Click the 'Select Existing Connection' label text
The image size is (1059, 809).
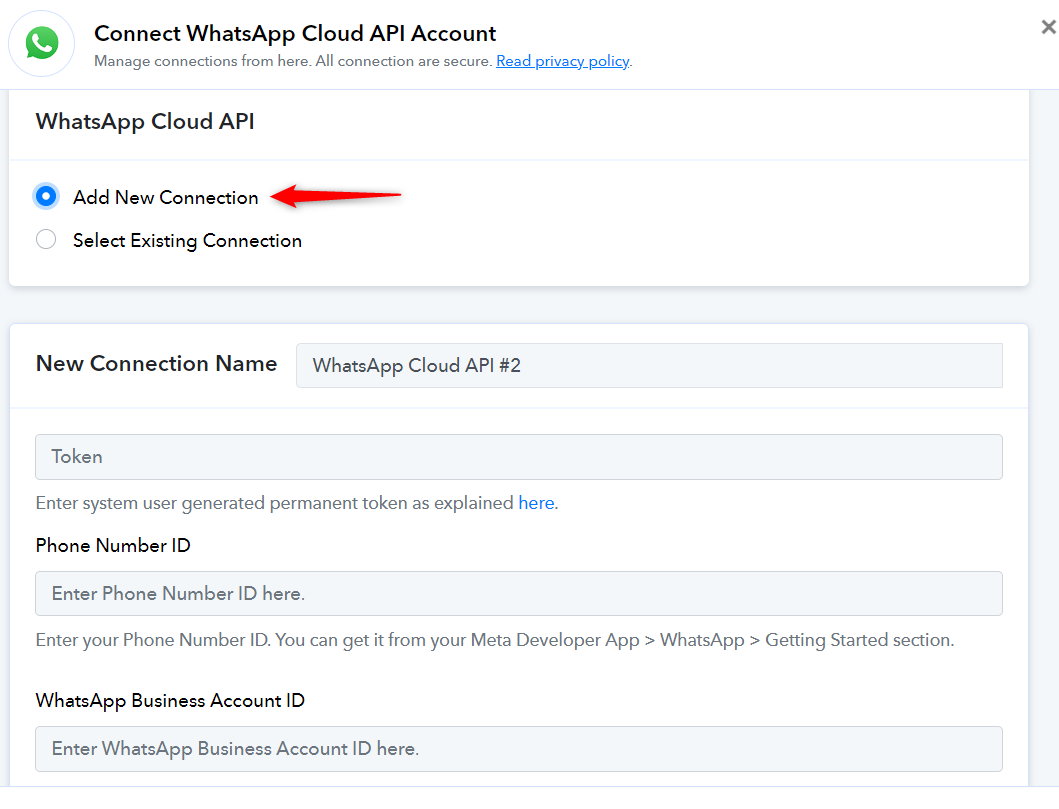187,240
